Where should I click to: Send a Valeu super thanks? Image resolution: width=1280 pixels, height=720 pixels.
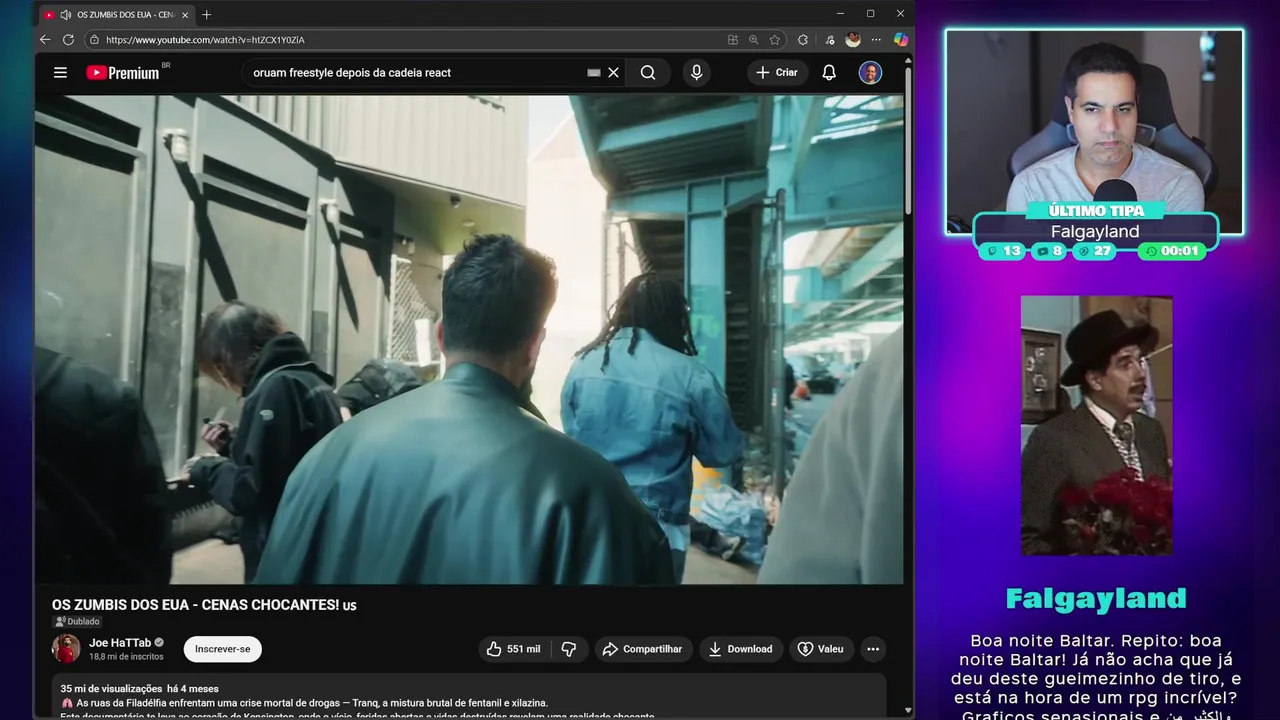[x=820, y=649]
